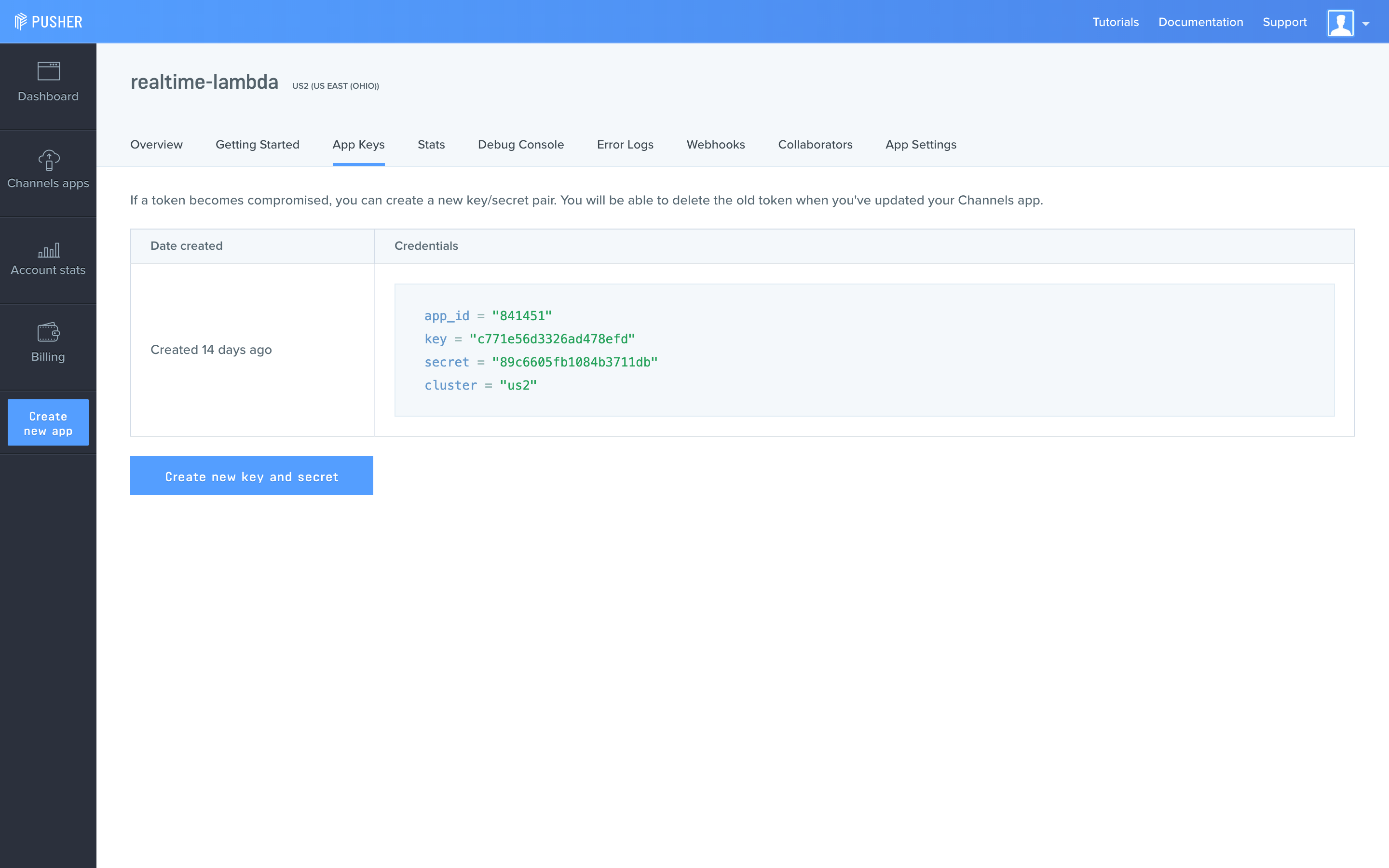Click the "Created 14 days ago" cell
Image resolution: width=1389 pixels, height=868 pixels.
click(253, 350)
